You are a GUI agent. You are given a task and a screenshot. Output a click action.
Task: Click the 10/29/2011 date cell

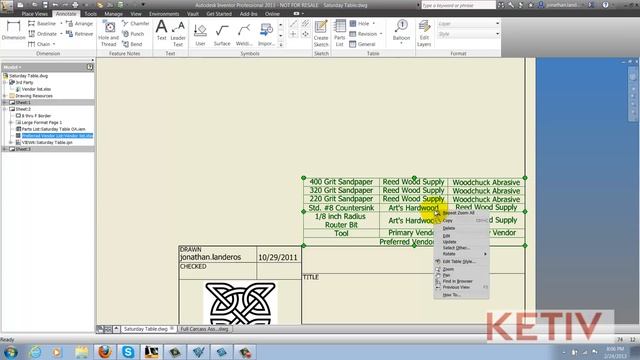click(x=278, y=257)
